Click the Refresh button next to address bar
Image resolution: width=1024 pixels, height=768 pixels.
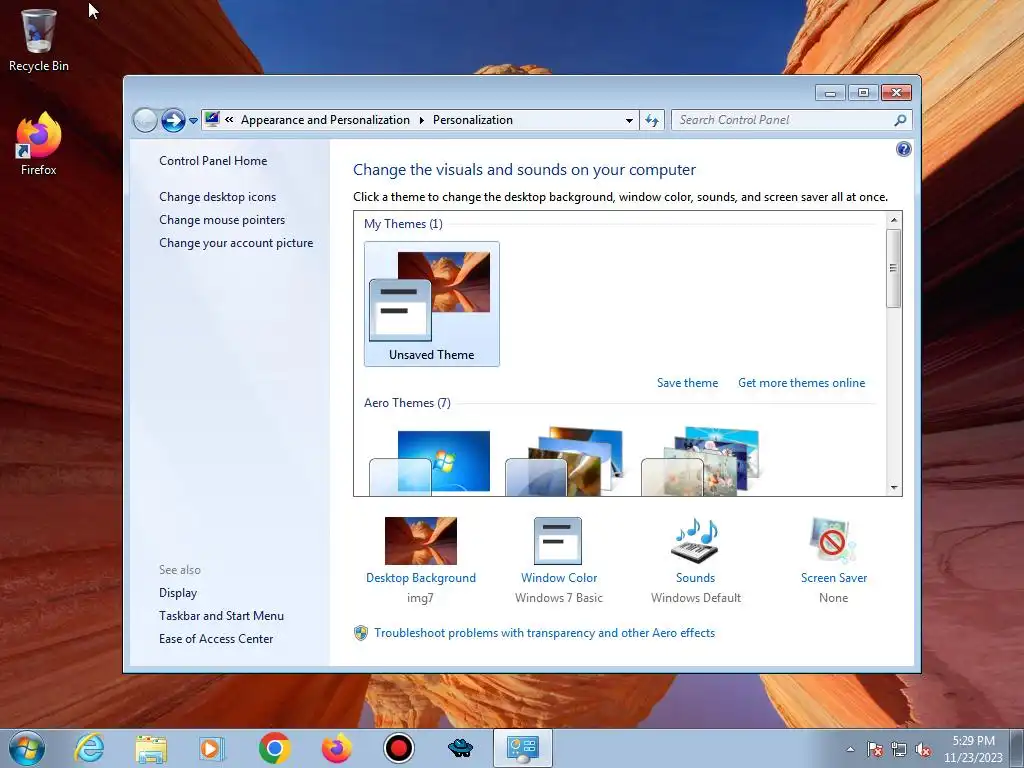652,120
